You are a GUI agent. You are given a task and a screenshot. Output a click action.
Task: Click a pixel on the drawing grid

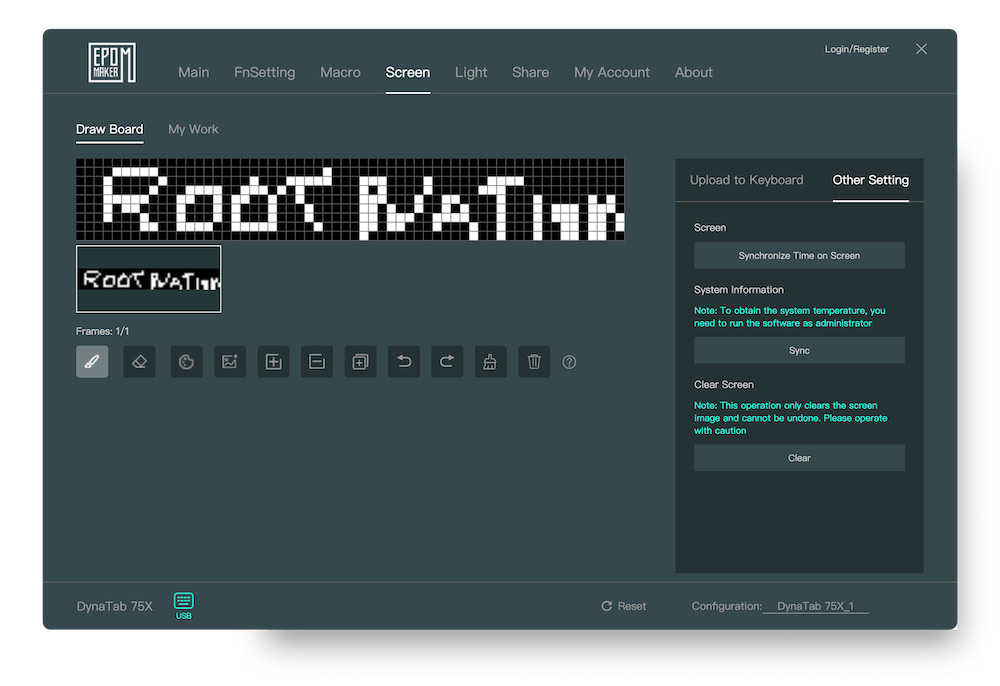350,200
